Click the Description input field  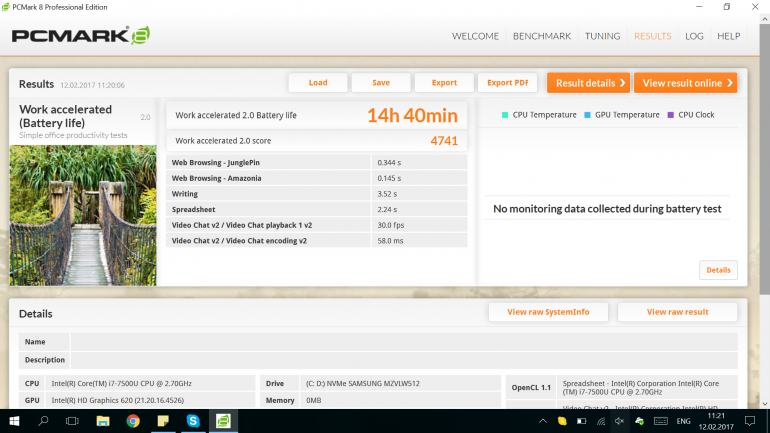pyautogui.click(x=404, y=360)
